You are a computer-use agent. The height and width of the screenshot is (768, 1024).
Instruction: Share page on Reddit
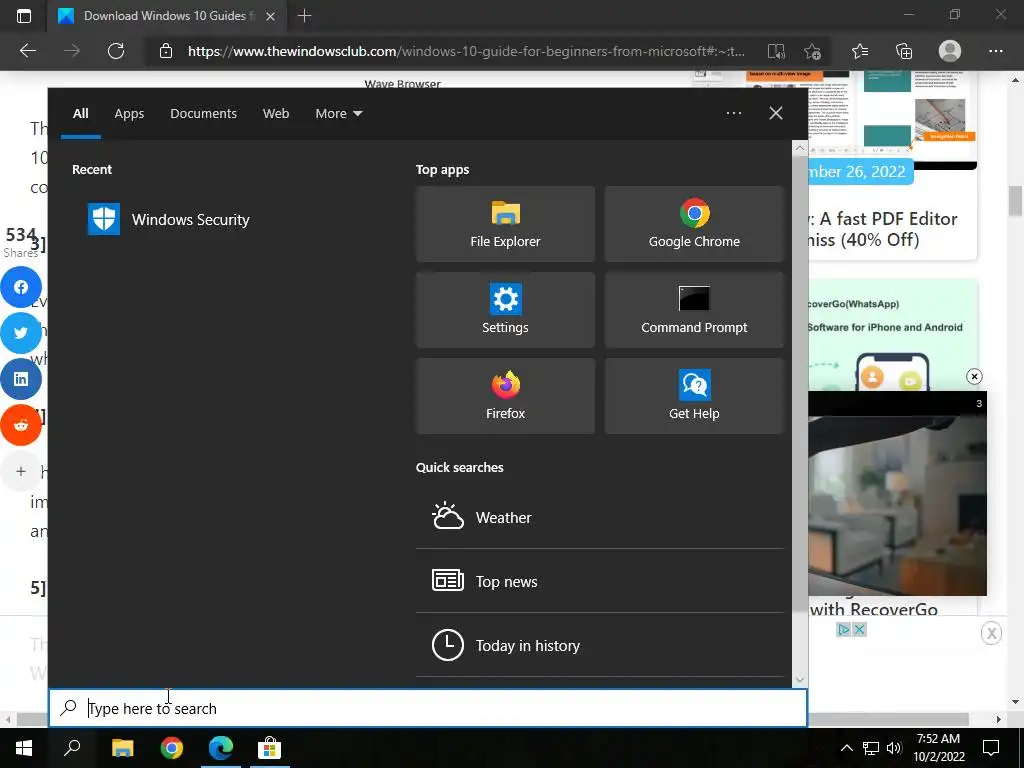(21, 425)
